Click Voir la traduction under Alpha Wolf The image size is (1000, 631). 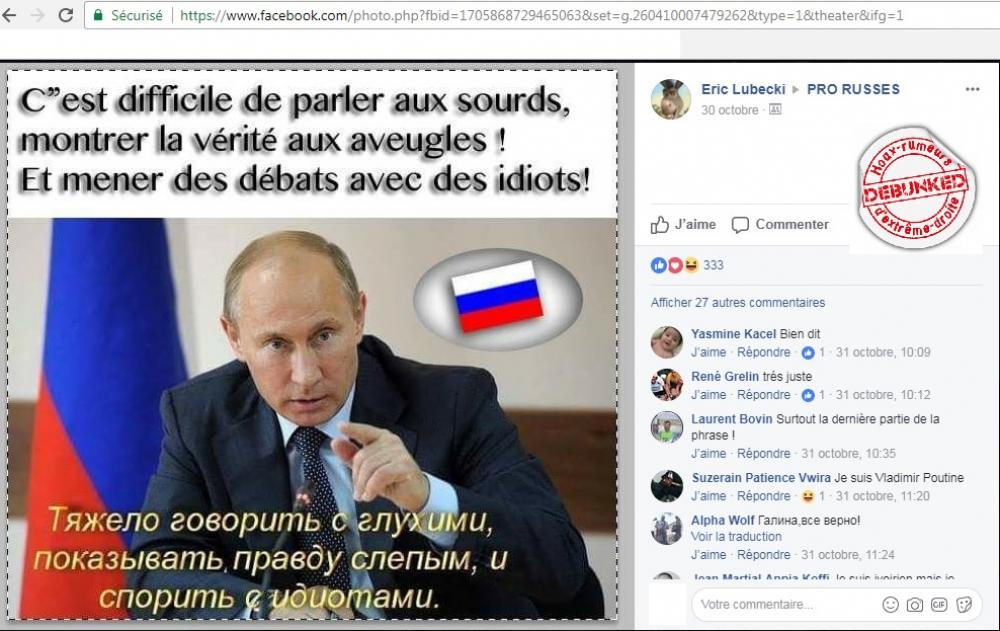[736, 537]
